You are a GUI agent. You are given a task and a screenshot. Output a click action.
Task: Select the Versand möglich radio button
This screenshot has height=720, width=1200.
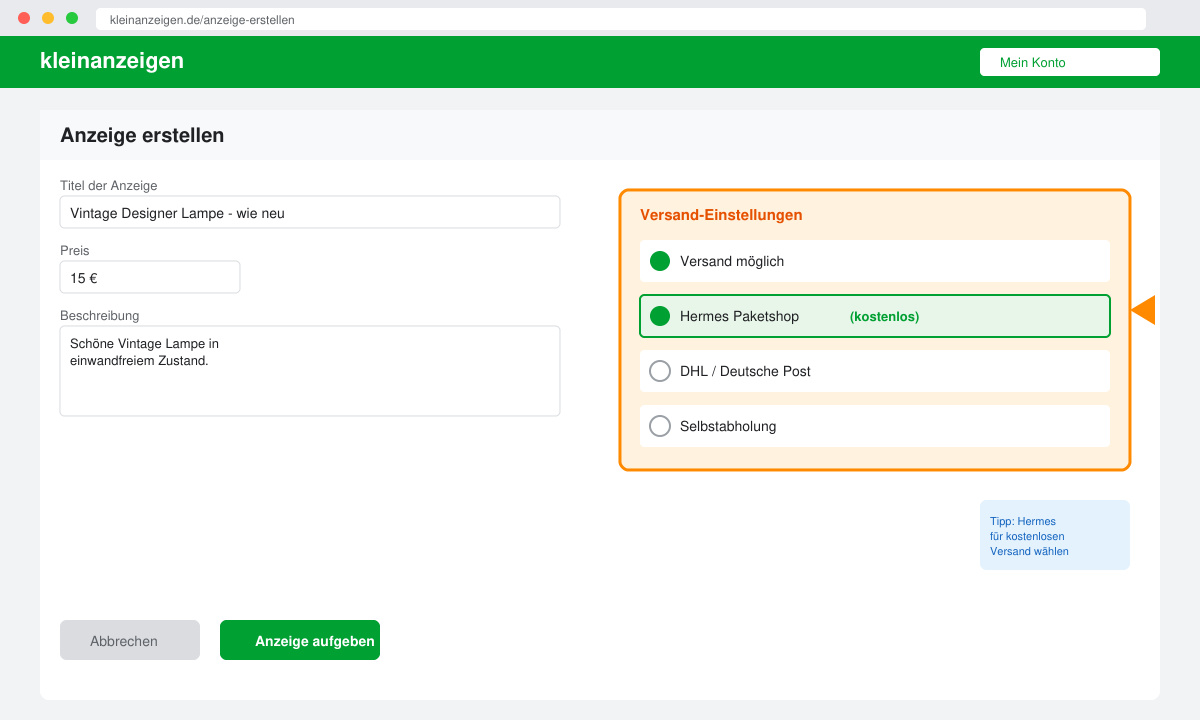point(660,261)
